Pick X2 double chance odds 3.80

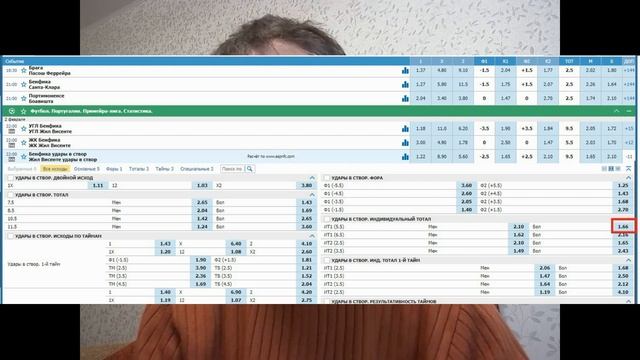pos(306,185)
